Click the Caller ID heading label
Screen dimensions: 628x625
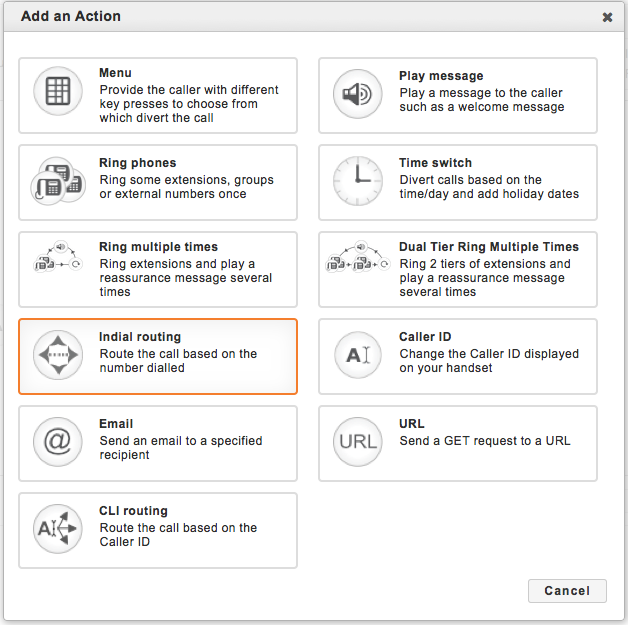pos(425,338)
